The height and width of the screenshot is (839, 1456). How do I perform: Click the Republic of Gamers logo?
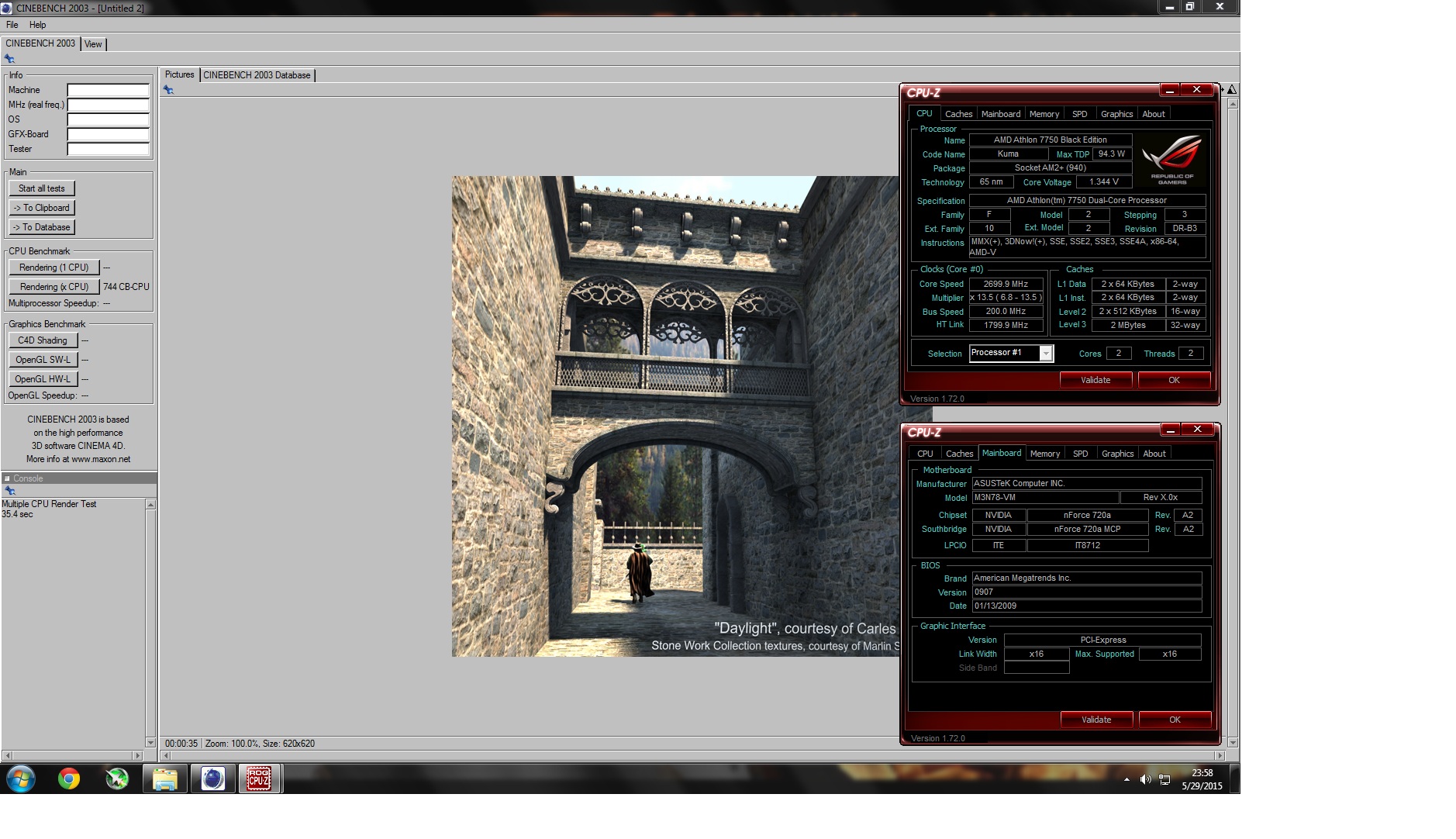(1172, 160)
